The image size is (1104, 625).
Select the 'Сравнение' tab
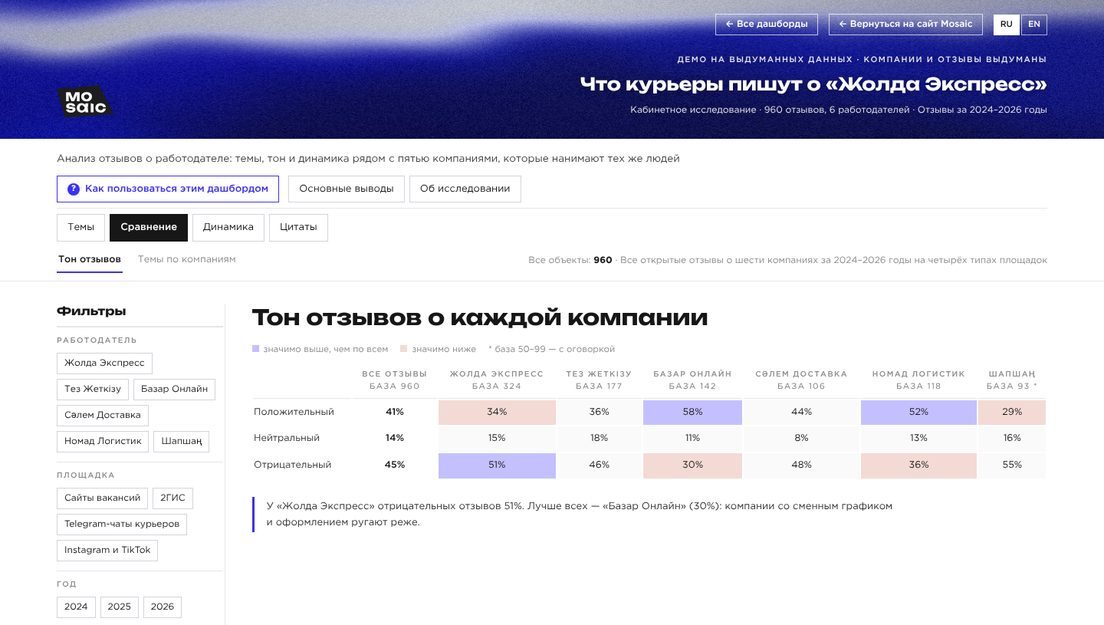149,227
